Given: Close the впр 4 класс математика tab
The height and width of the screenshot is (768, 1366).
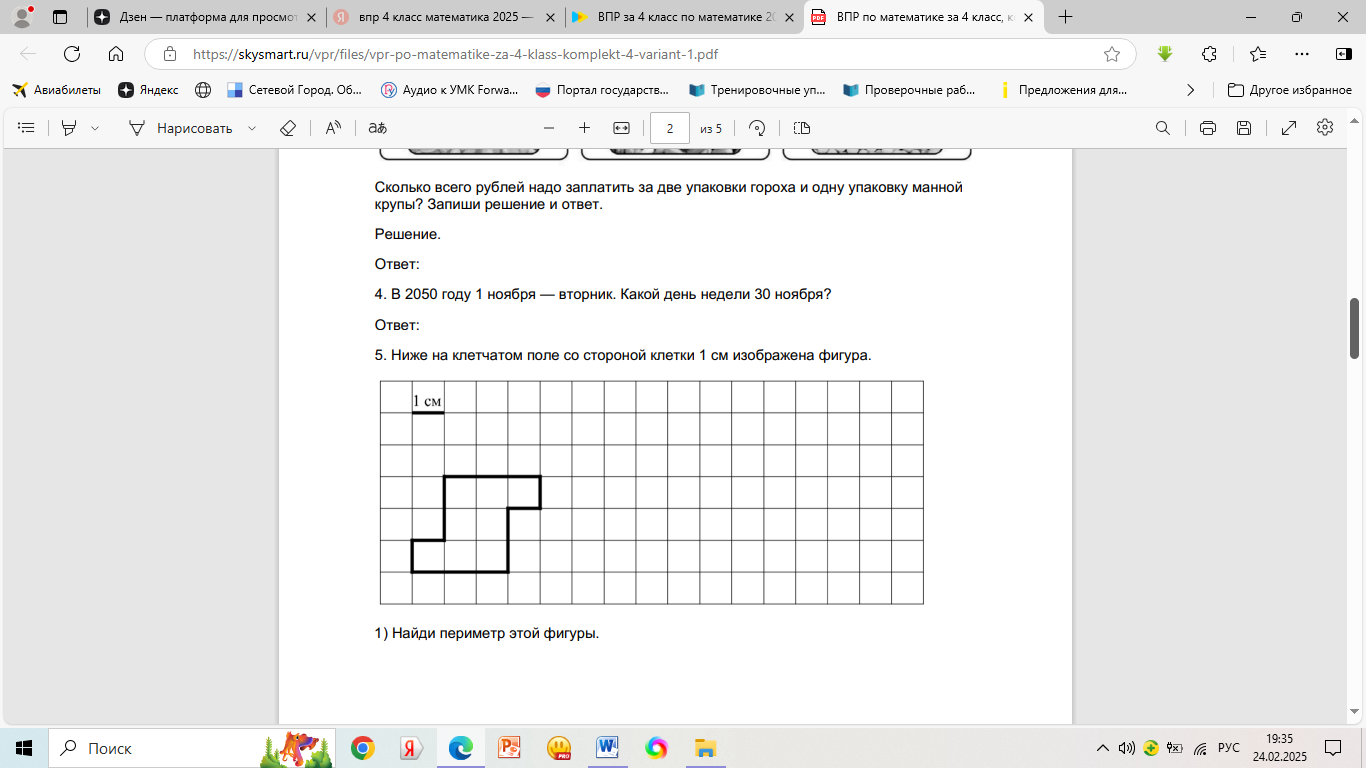Looking at the screenshot, I should pos(552,17).
